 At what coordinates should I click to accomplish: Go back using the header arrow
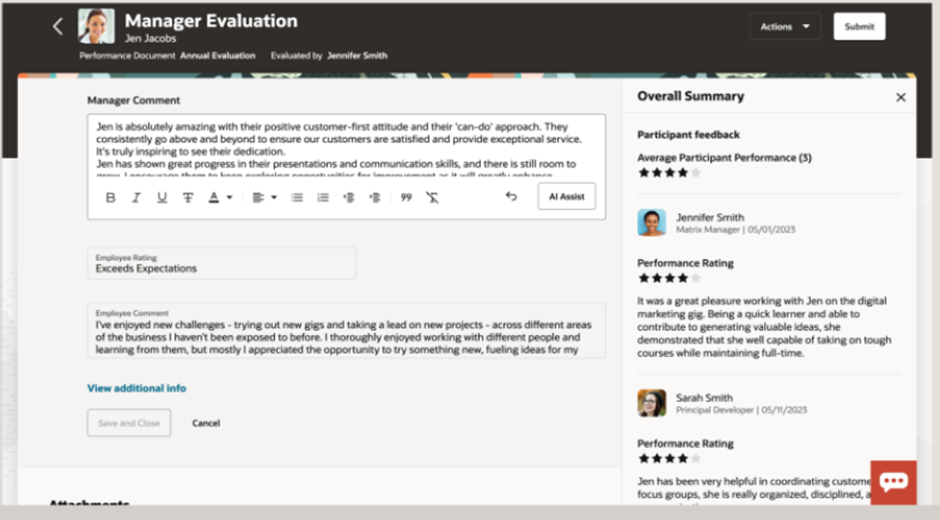point(58,27)
